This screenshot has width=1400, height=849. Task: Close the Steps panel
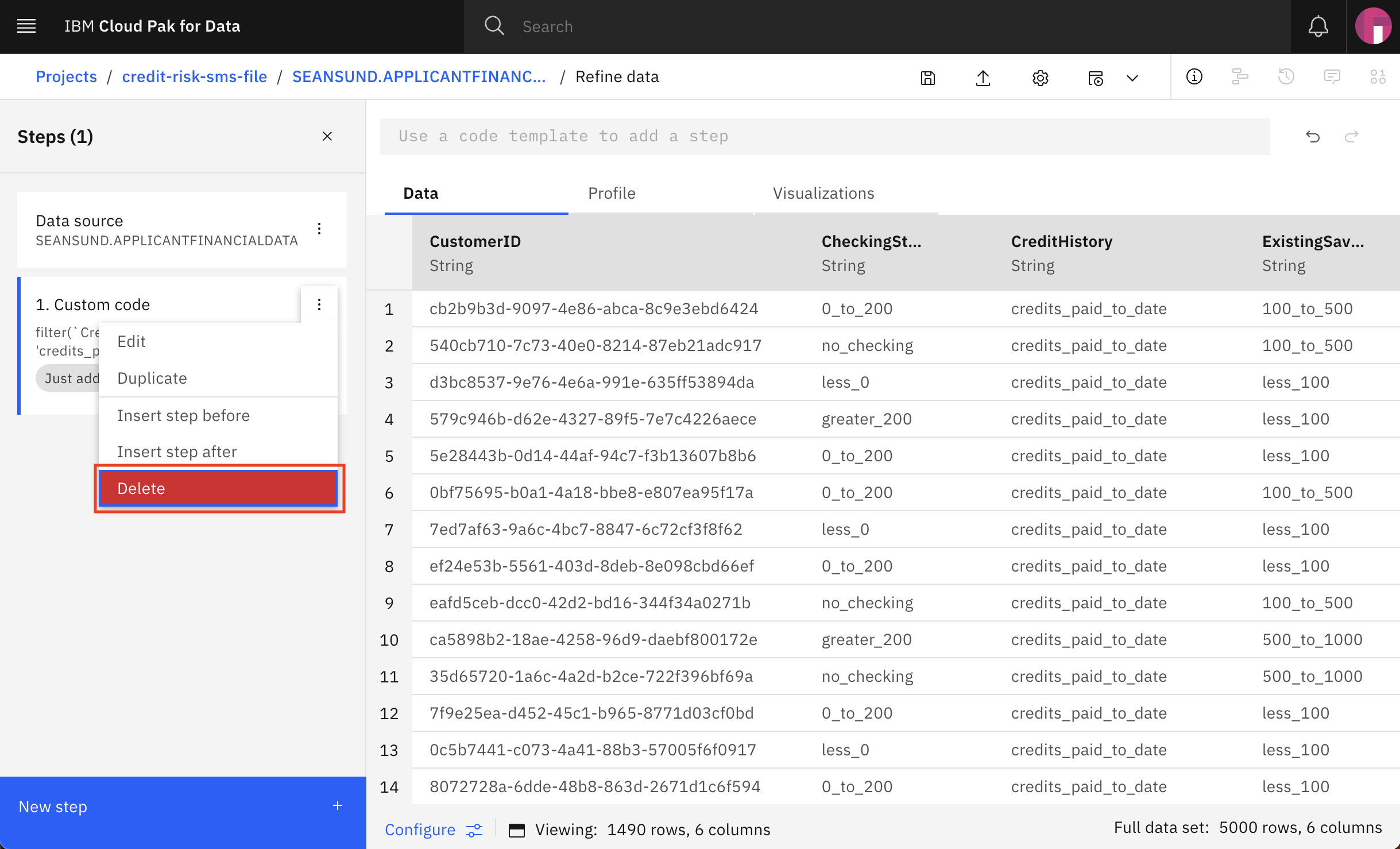pos(327,136)
